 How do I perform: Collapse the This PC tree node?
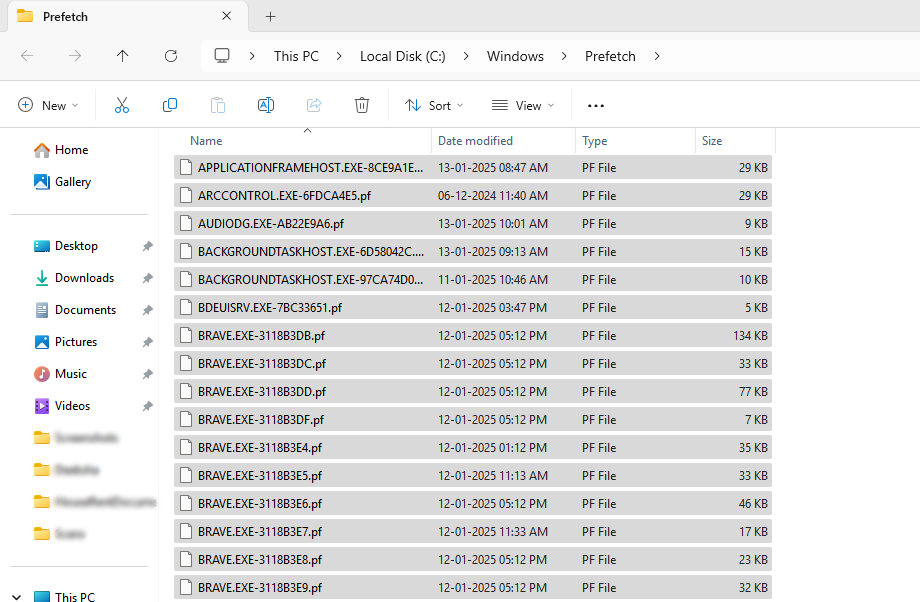16,597
